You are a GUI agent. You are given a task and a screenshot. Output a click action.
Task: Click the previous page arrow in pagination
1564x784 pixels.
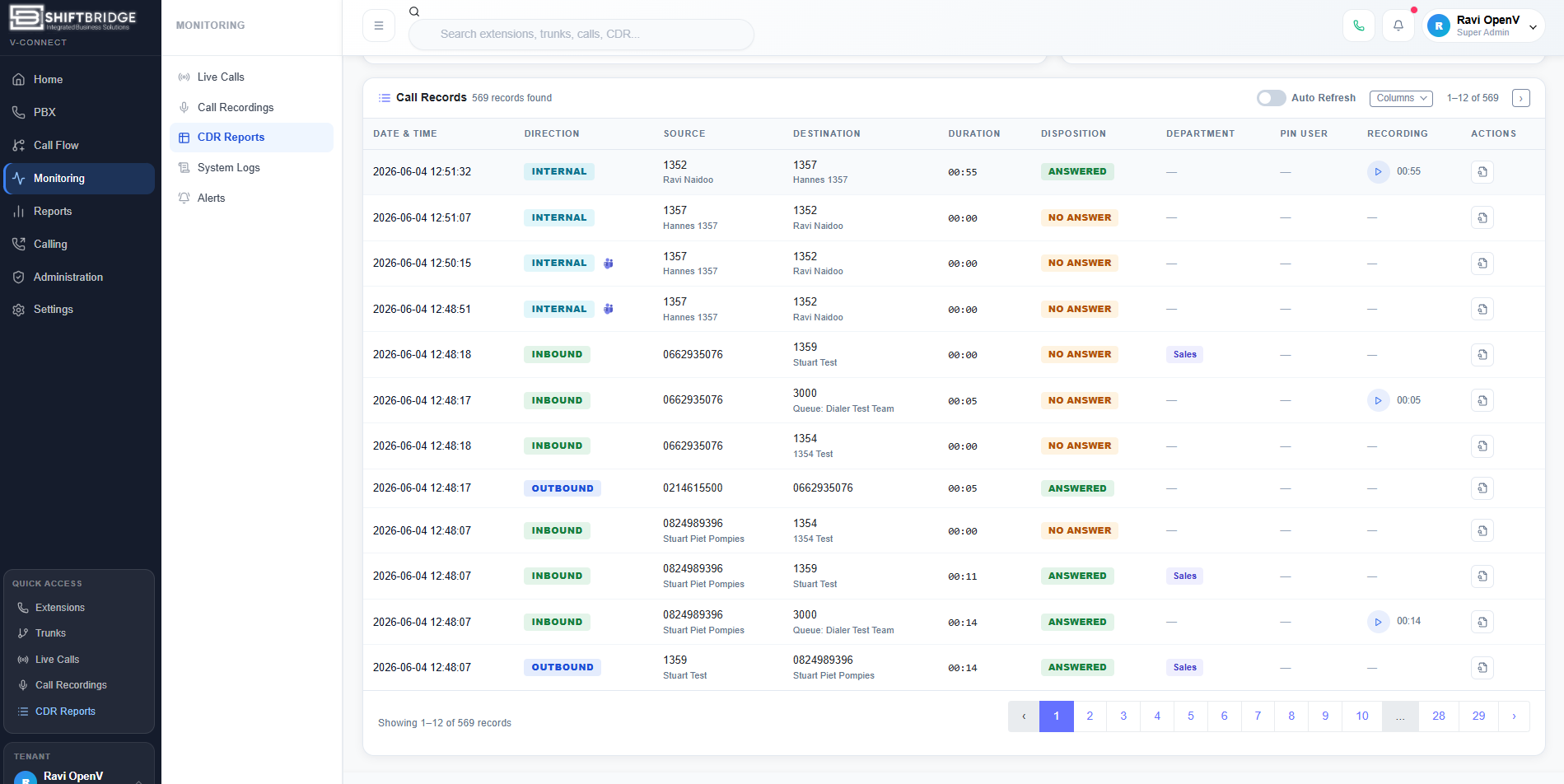click(x=1024, y=716)
